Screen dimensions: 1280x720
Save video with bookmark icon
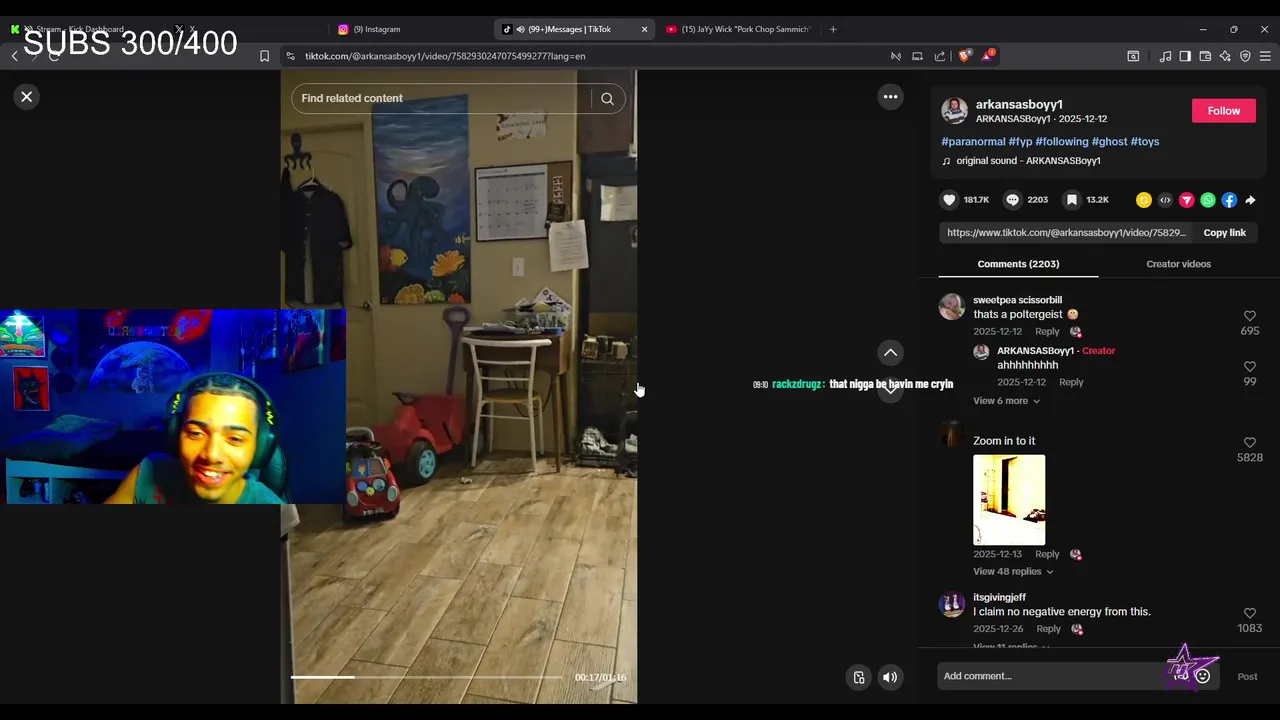click(1071, 200)
